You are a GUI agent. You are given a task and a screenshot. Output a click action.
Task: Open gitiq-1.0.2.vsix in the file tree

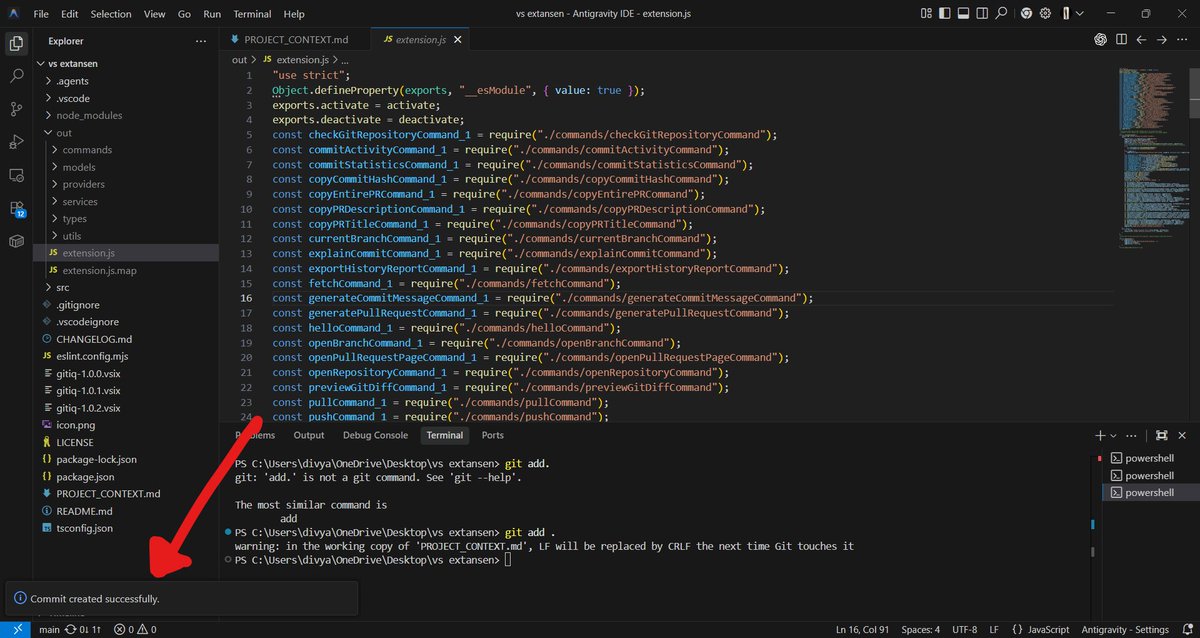pos(88,408)
